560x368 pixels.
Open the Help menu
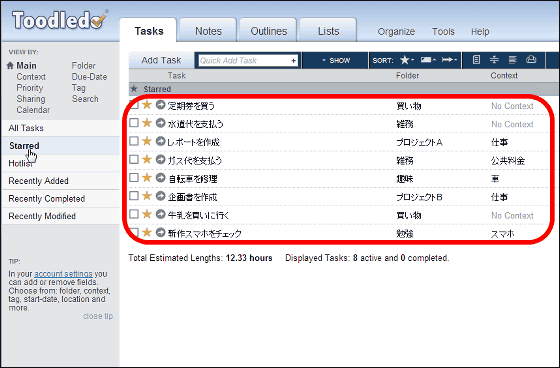pos(480,32)
